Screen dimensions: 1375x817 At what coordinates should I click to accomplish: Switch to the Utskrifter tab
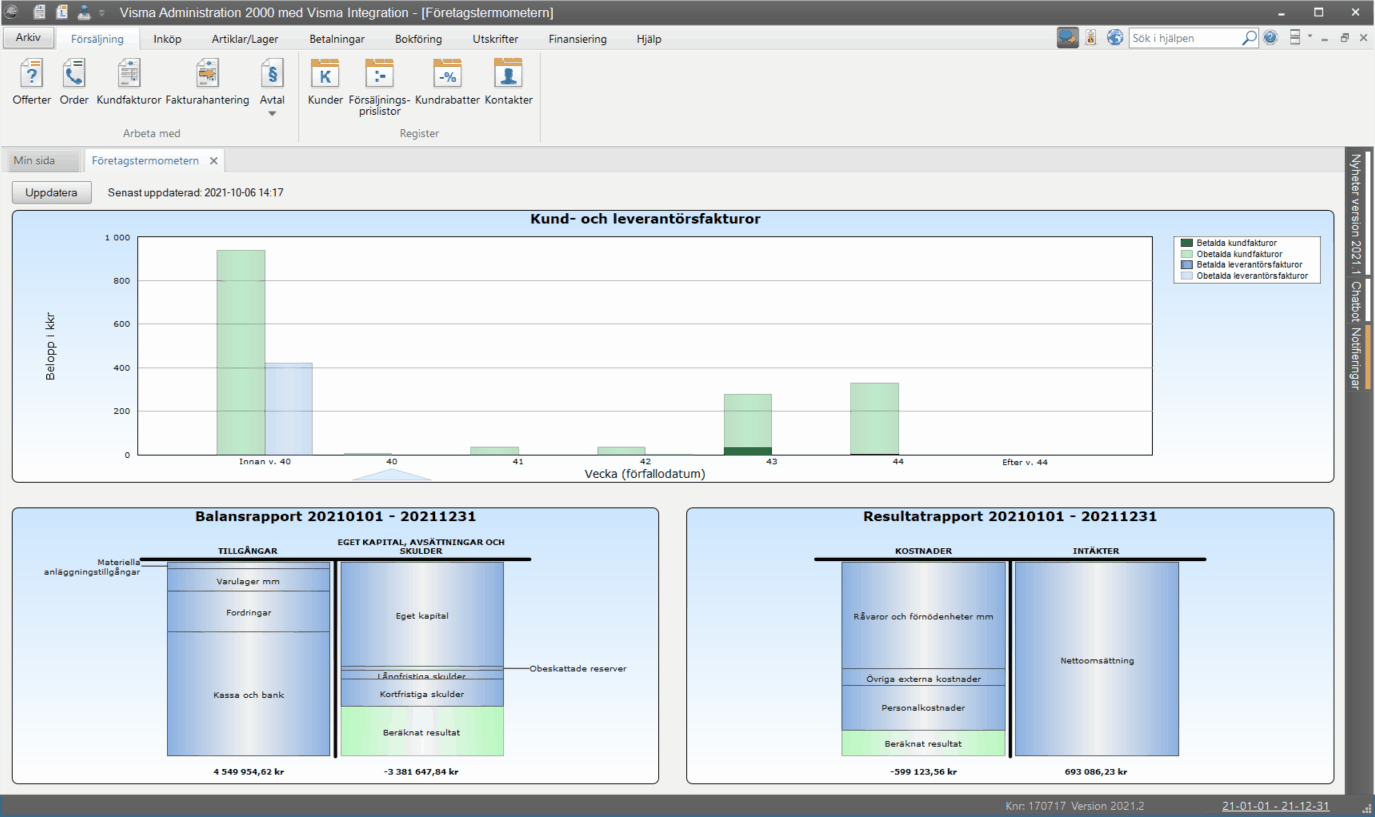[496, 39]
